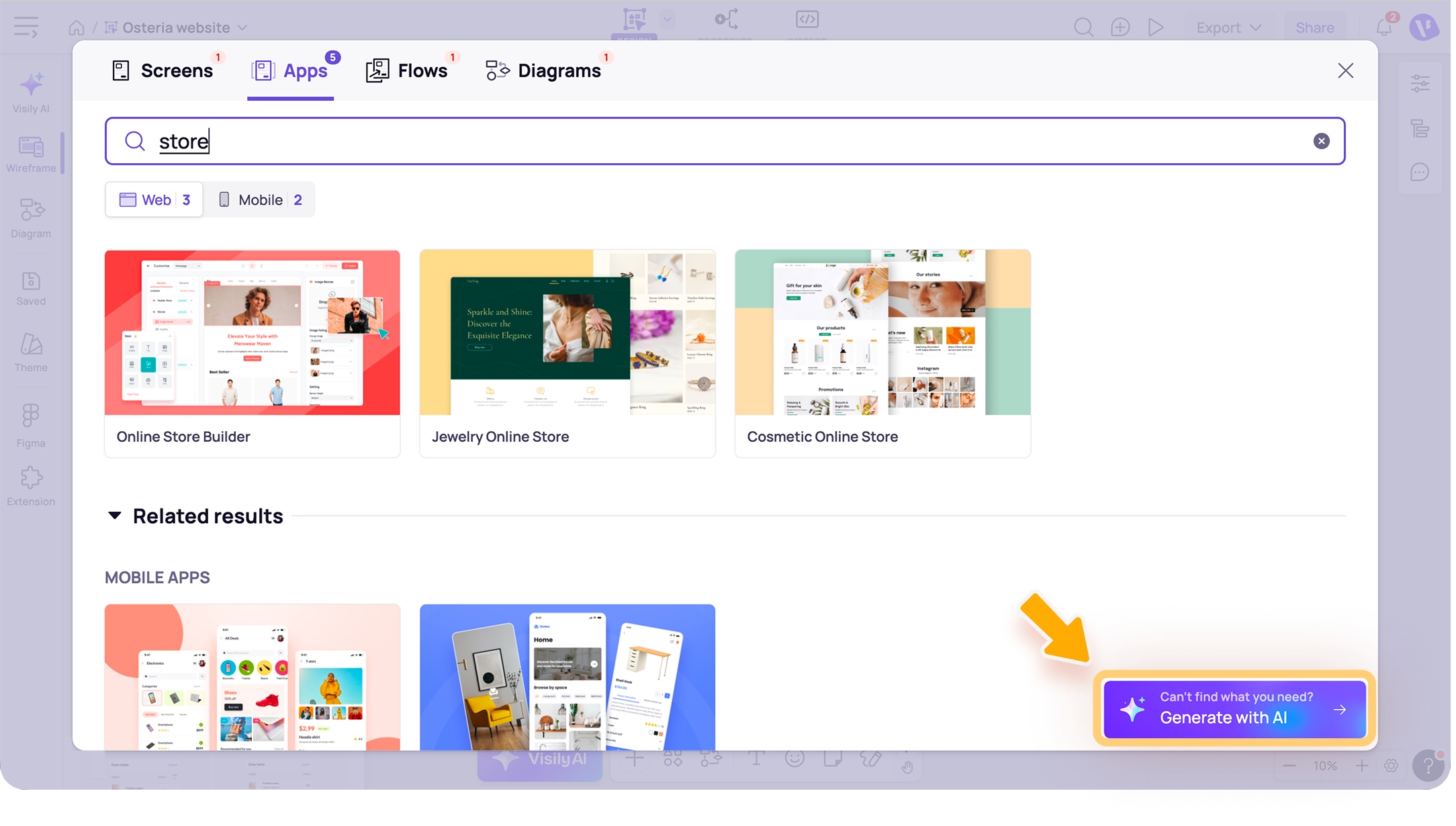This screenshot has width=1456, height=826.
Task: Click the Share button
Action: pos(1315,28)
